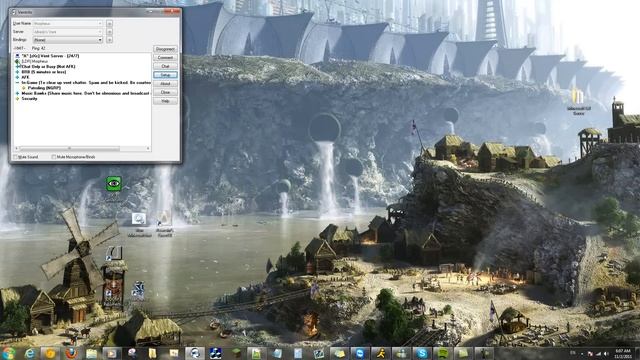This screenshot has width=640, height=360.
Task: Click the Ventrilo headset taskbar icon
Action: pyautogui.click(x=195, y=353)
